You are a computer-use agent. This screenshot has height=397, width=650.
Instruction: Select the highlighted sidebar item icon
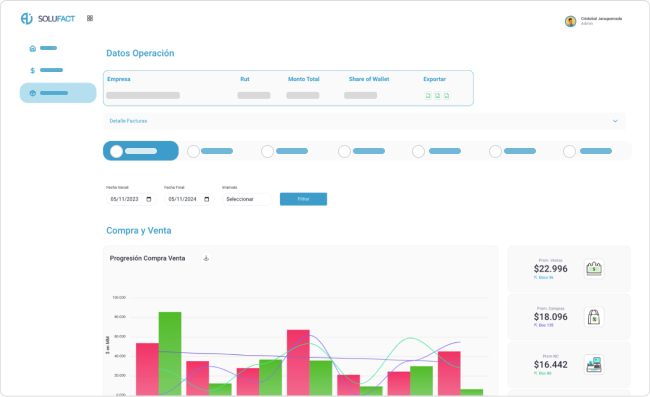coord(33,93)
